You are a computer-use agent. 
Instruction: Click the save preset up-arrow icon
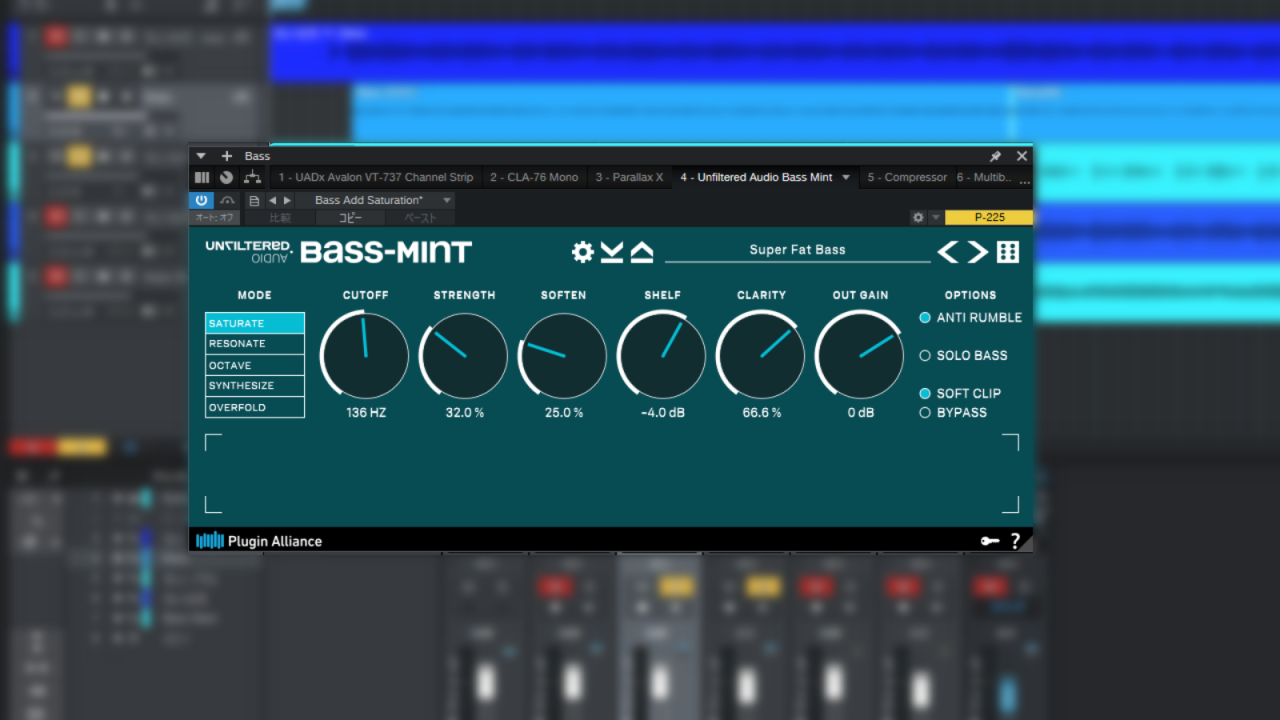(642, 252)
